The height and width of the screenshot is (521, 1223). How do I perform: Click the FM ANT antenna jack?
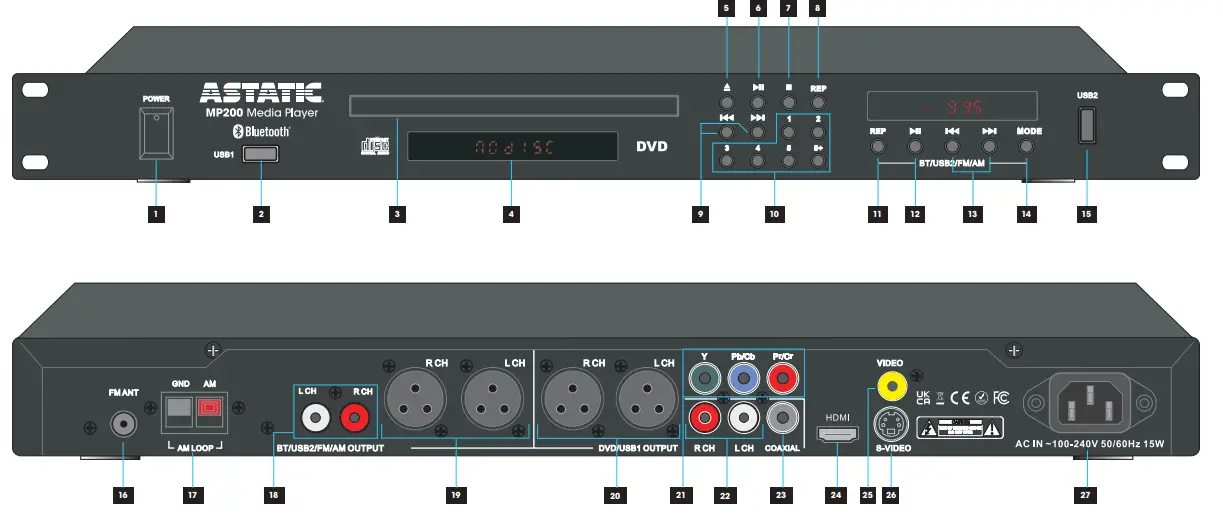point(122,424)
